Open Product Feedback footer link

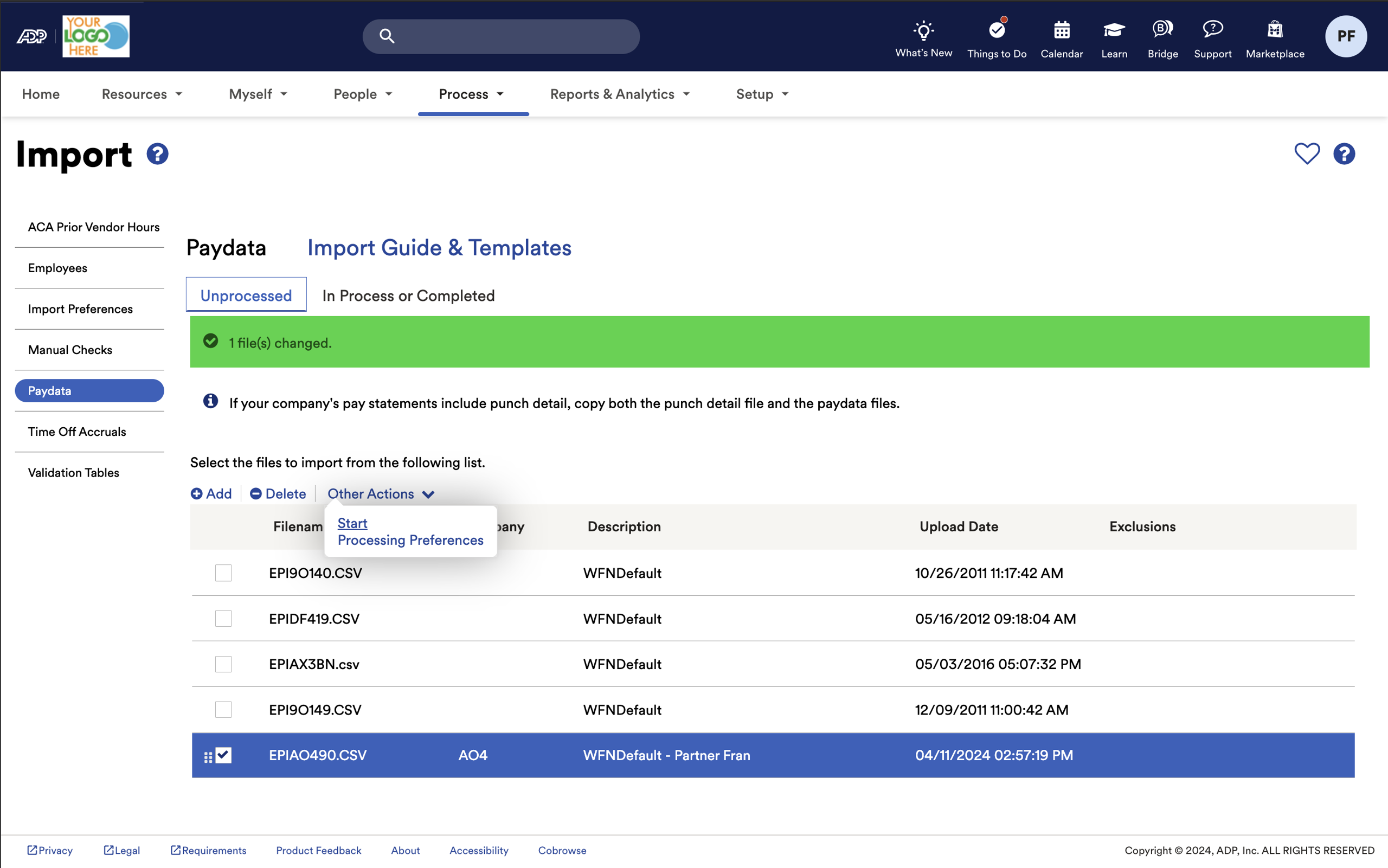[x=319, y=850]
